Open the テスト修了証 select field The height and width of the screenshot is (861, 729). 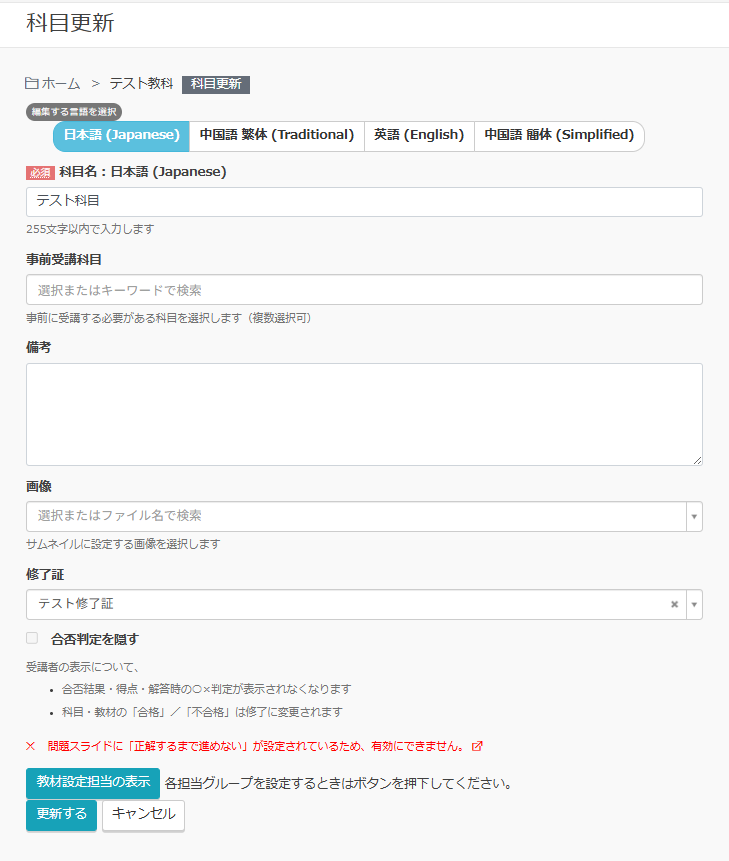point(345,604)
